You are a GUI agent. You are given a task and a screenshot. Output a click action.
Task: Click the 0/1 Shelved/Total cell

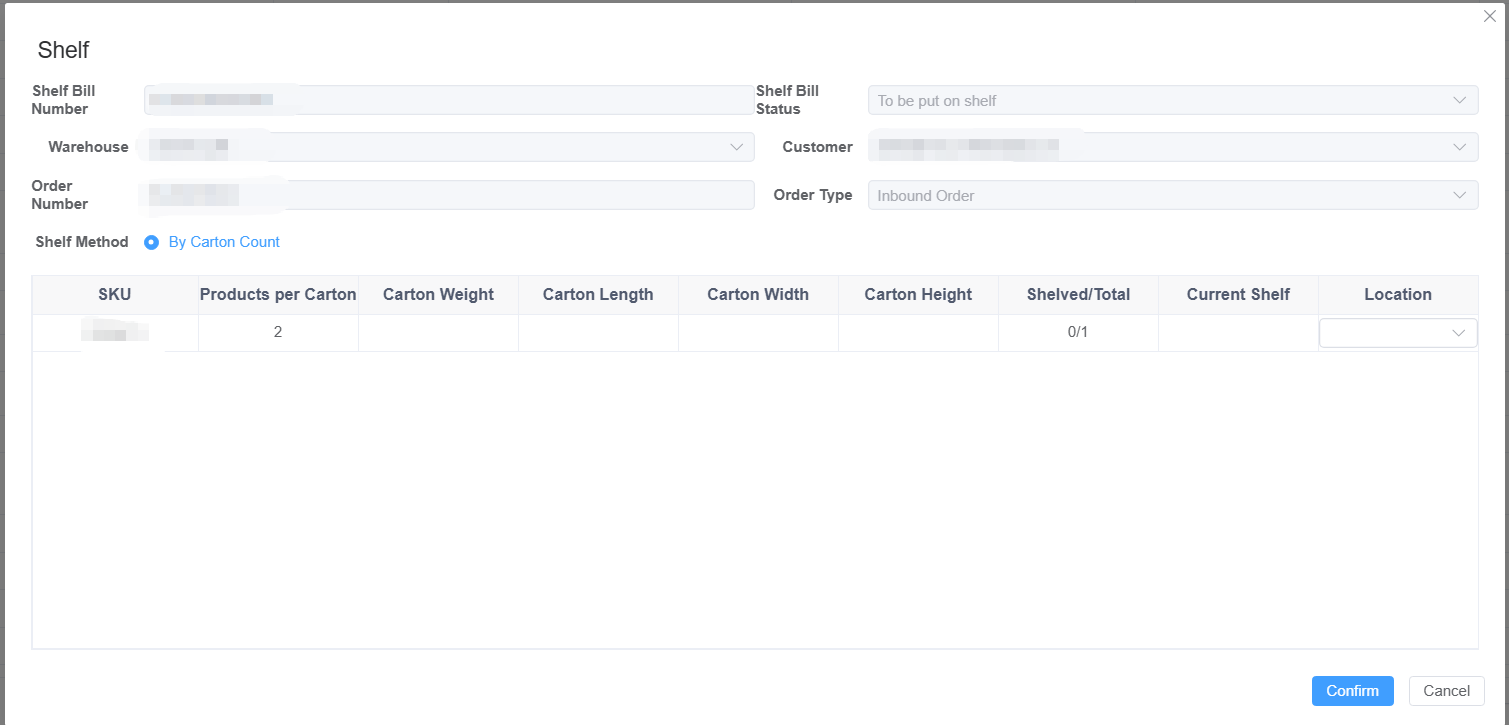(x=1078, y=332)
